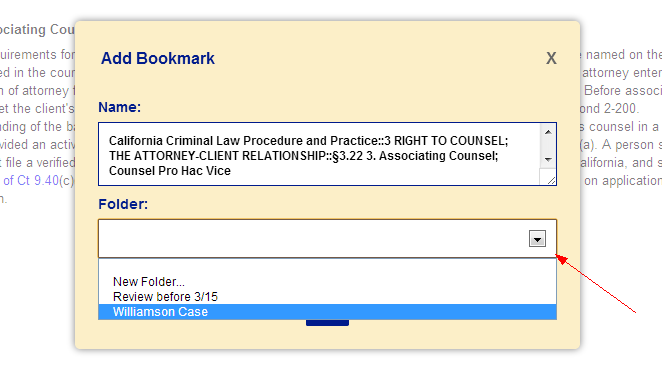This screenshot has height=391, width=662.
Task: Click the dark blue button below list
Action: 327,323
